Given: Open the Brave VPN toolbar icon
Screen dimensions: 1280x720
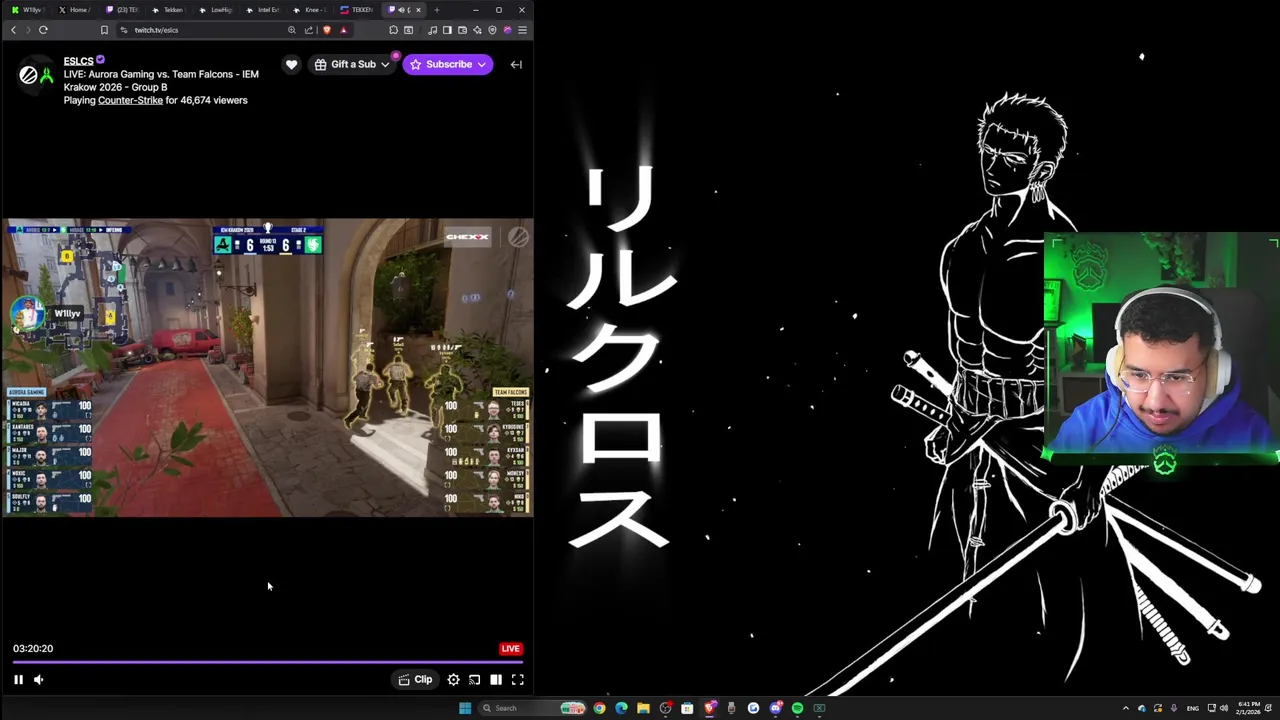Looking at the screenshot, I should [492, 30].
